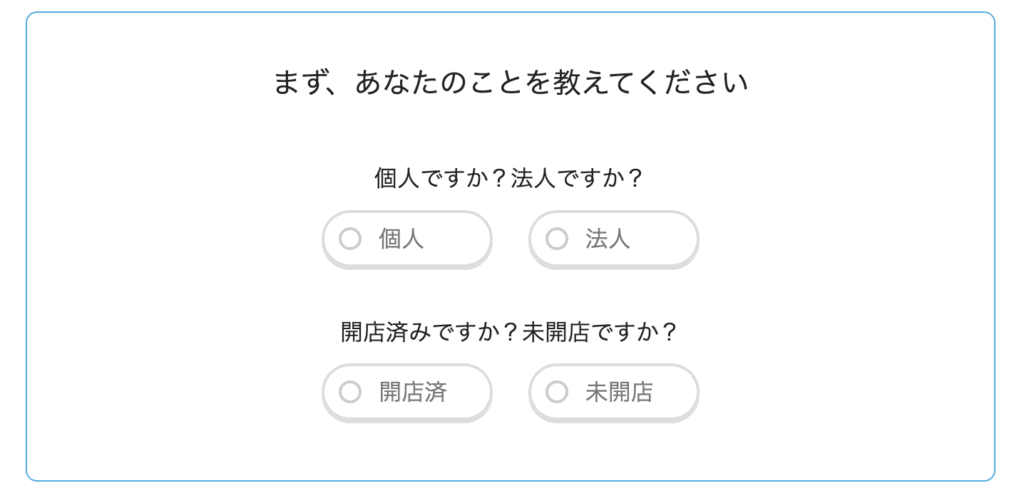Select the 未開店 radio circle
This screenshot has width=1024, height=503.
[x=557, y=392]
